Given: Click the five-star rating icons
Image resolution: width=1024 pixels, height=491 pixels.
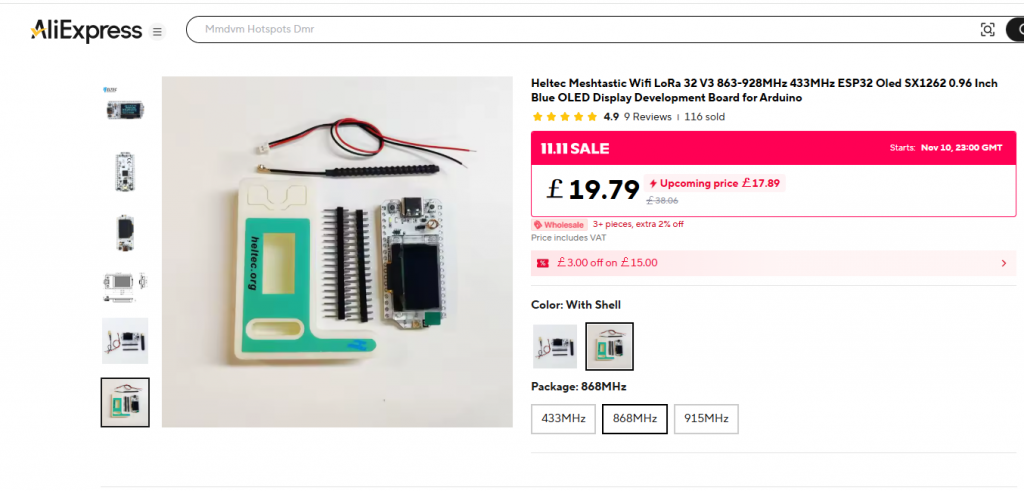Looking at the screenshot, I should click(565, 117).
